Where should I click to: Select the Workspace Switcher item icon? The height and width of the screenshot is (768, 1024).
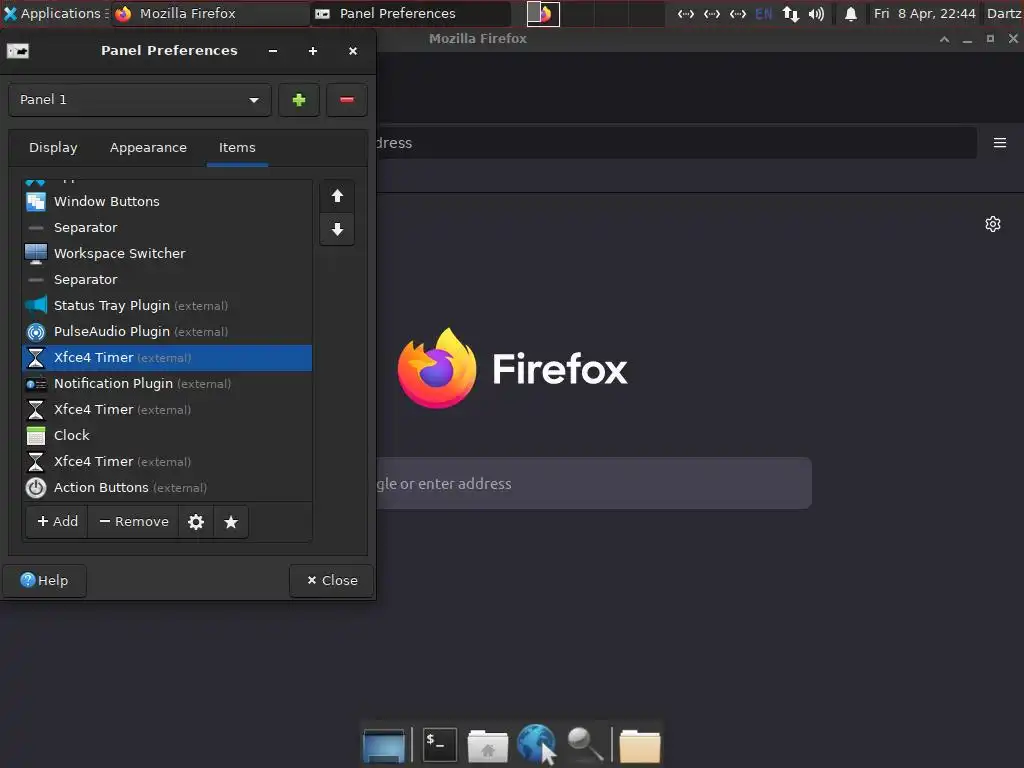(36, 253)
